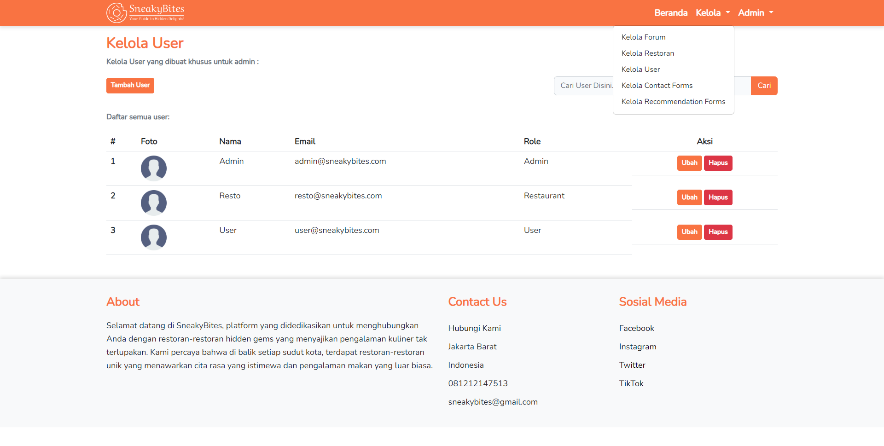Select Kelola Forum menu entry
Screen dimensions: 884x446
(x=643, y=37)
